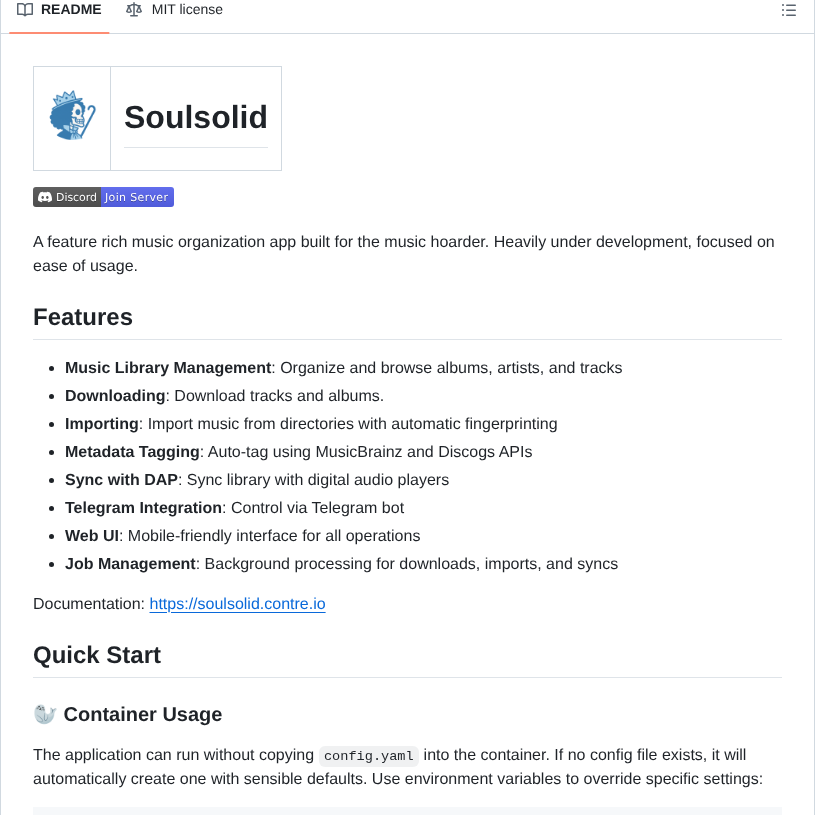815x815 pixels.
Task: Click the book icon beside README
Action: (x=25, y=10)
